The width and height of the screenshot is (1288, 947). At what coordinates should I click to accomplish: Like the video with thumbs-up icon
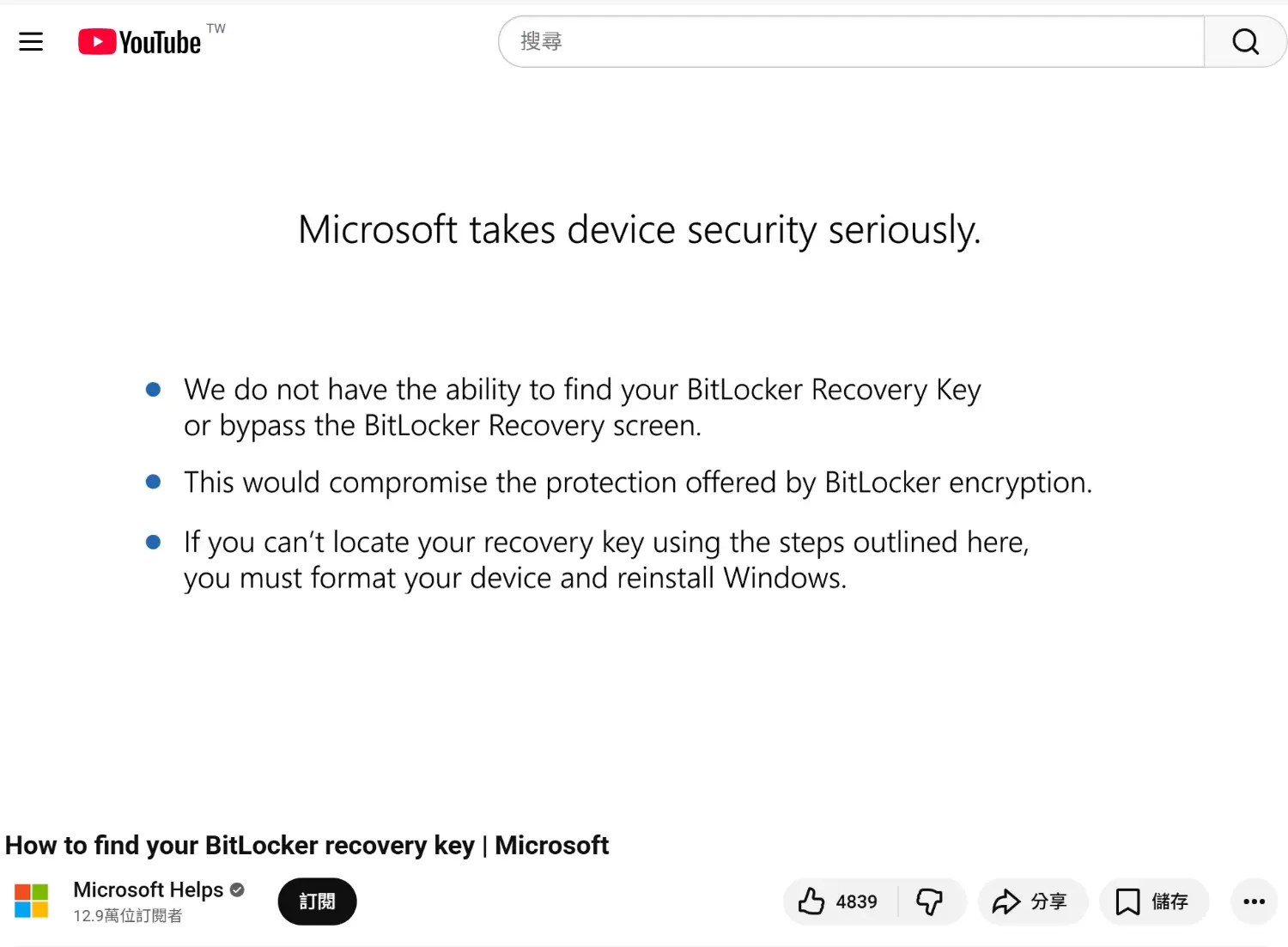(x=811, y=901)
